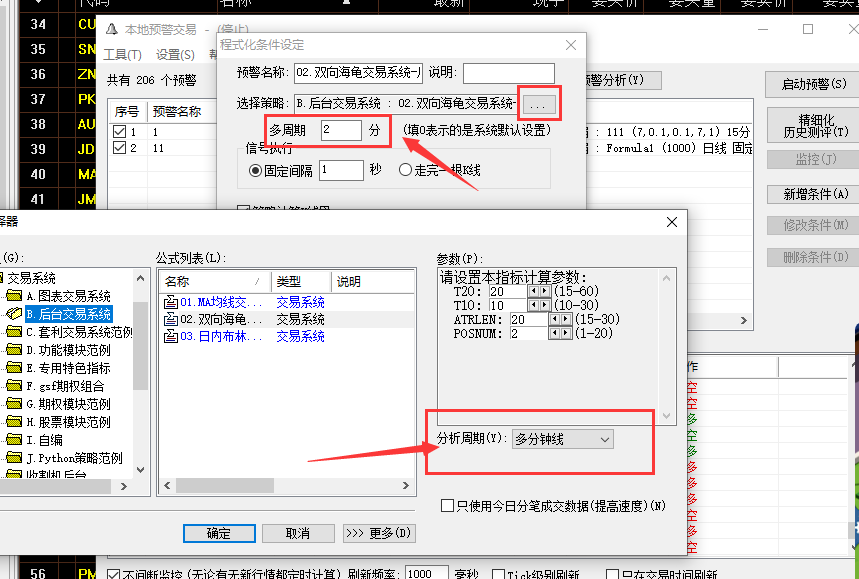Image resolution: width=859 pixels, height=579 pixels.
Task: Open folder A.图表交易系统 icon
Action: tap(14, 296)
